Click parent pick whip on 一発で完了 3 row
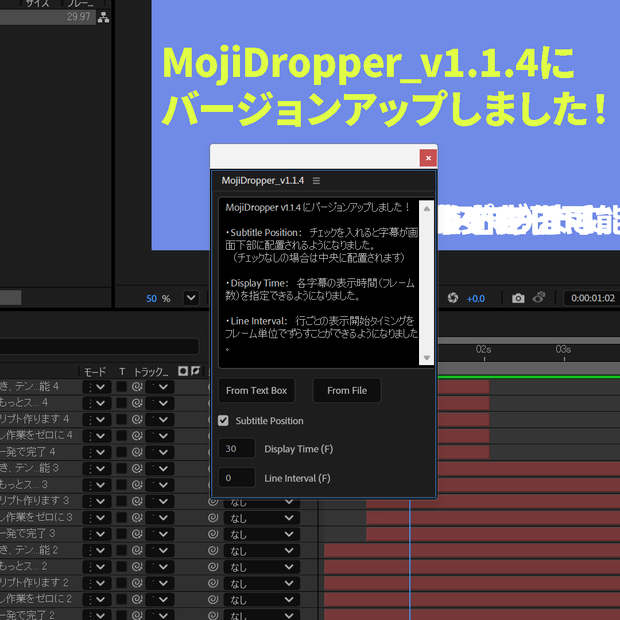This screenshot has width=620, height=620. [213, 534]
